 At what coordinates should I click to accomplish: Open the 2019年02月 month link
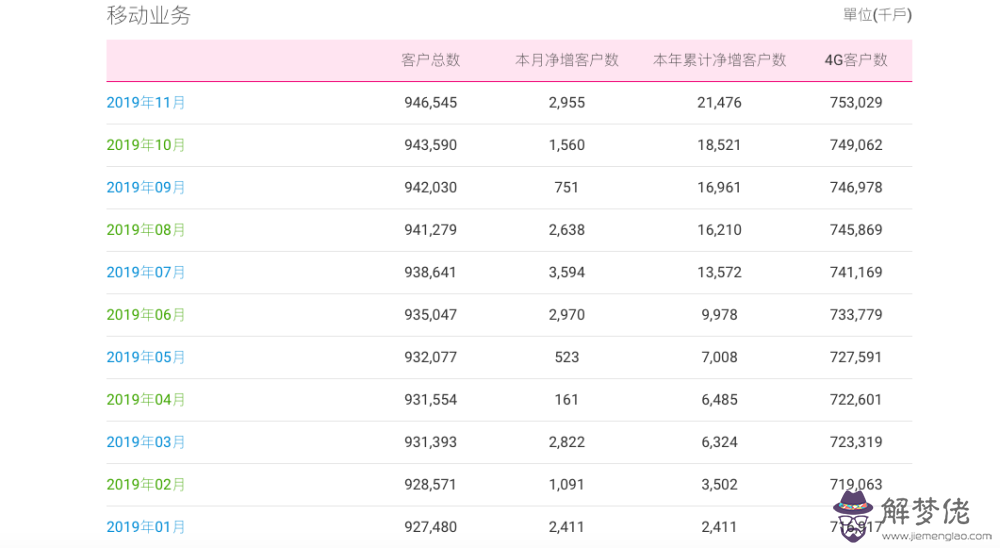click(x=146, y=485)
